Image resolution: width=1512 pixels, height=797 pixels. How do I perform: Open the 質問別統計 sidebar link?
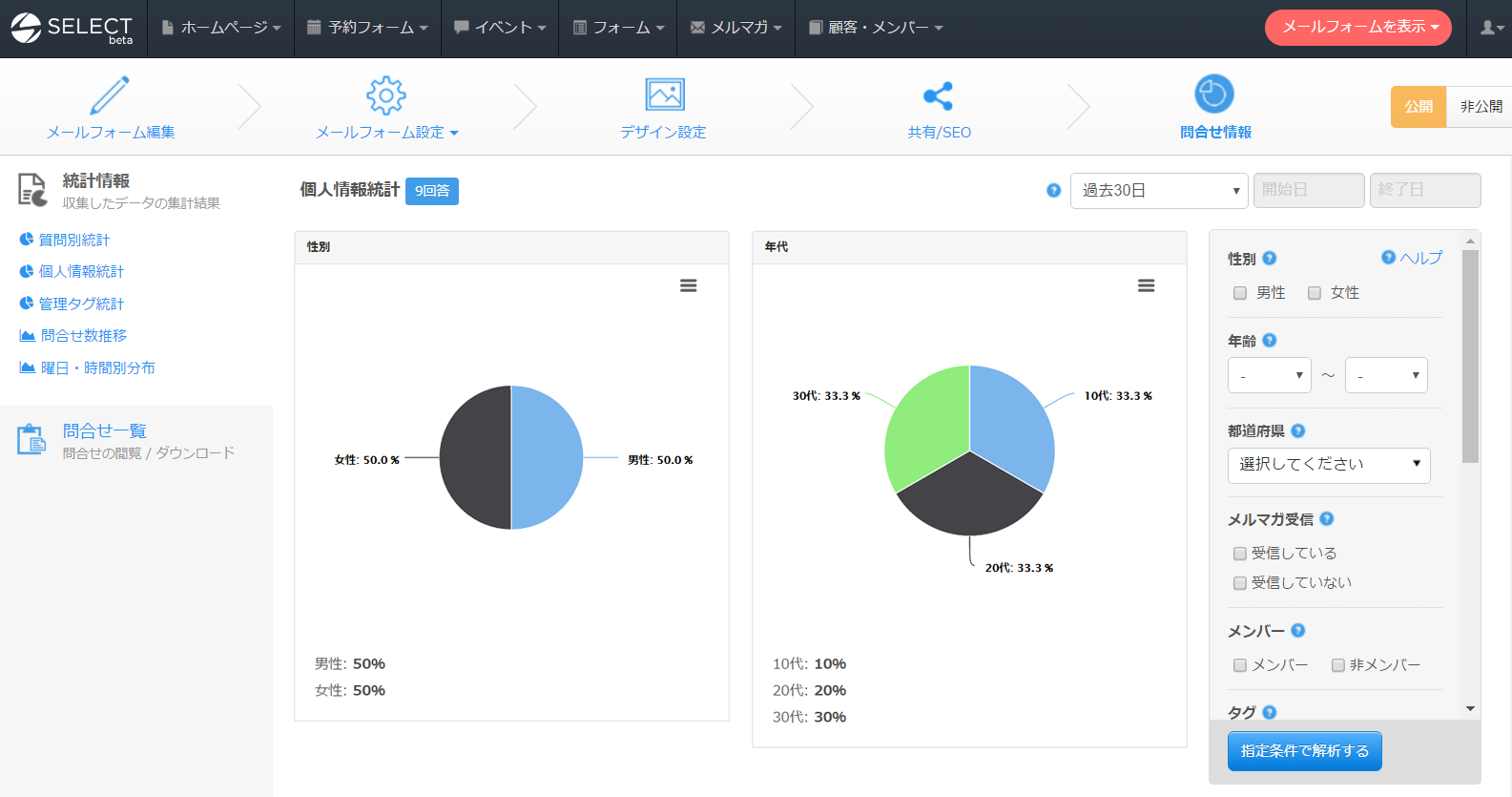coord(73,240)
